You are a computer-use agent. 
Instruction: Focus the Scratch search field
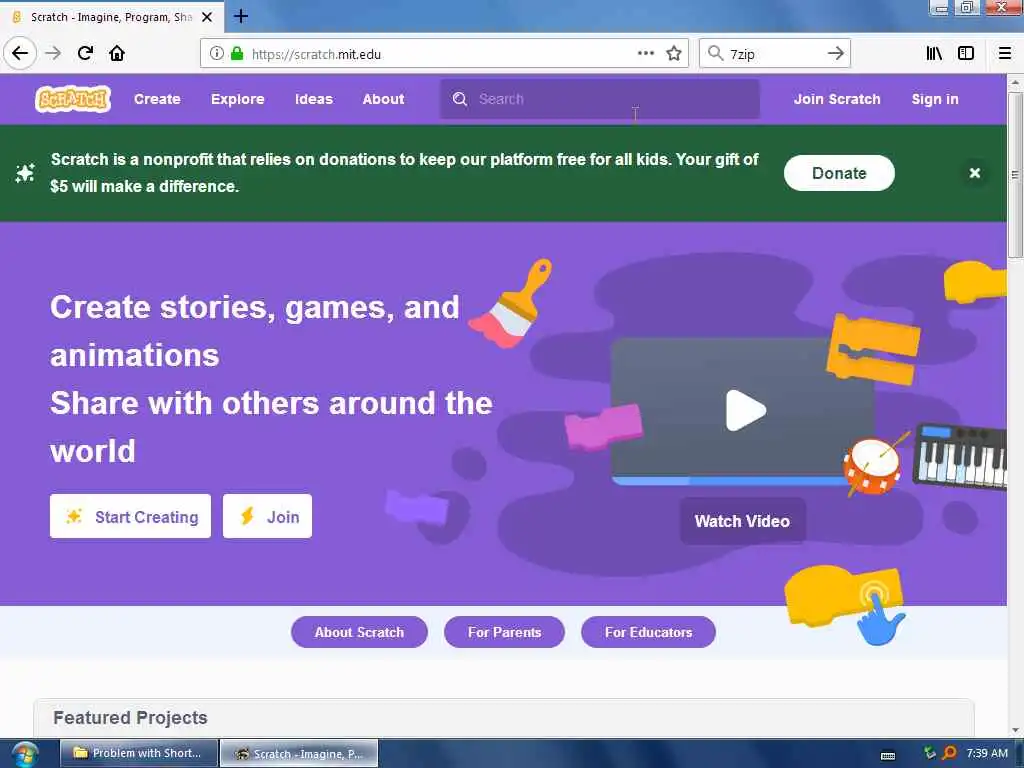(x=600, y=99)
